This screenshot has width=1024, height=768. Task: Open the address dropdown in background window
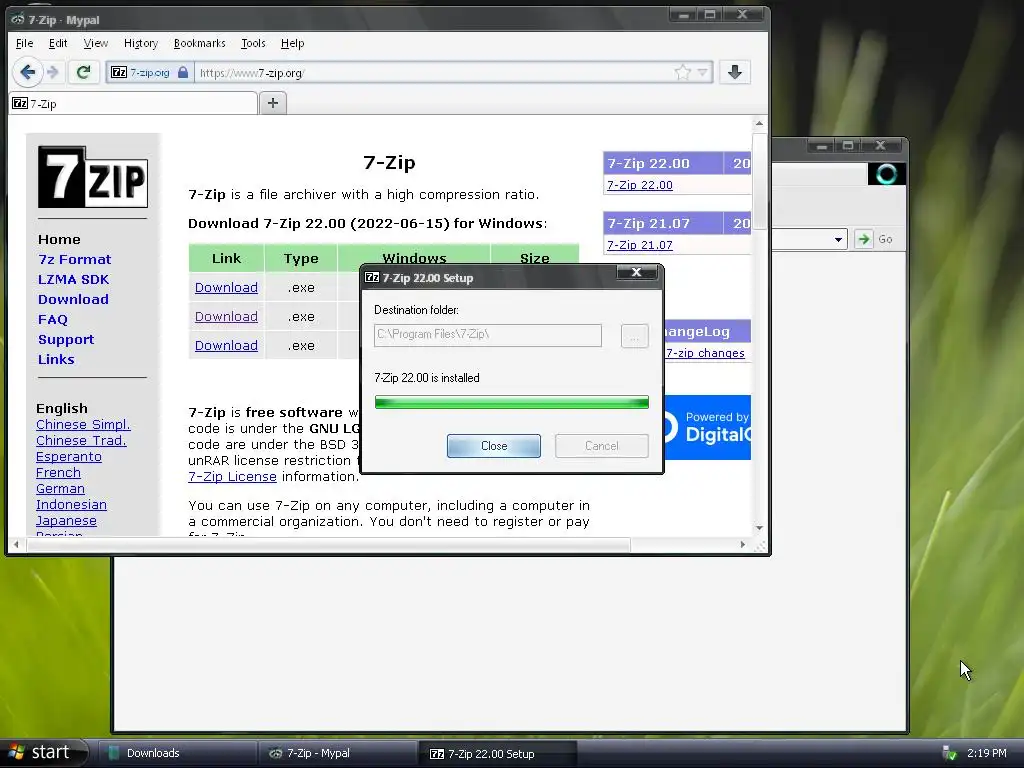[839, 240]
